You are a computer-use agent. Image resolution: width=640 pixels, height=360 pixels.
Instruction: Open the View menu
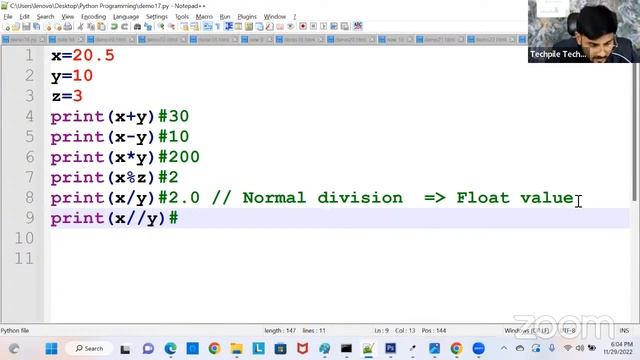point(67,17)
